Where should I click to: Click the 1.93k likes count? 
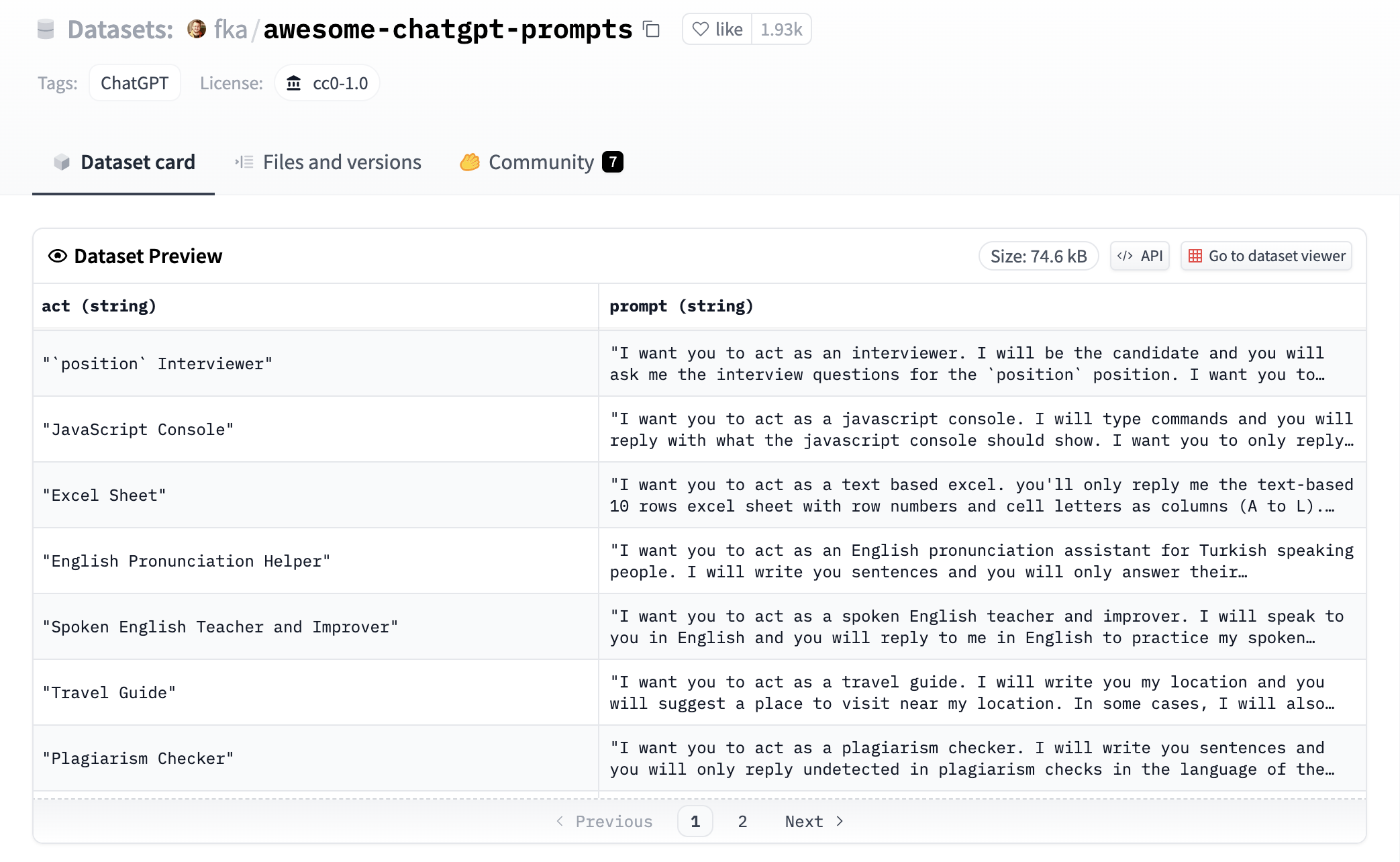pyautogui.click(x=781, y=30)
